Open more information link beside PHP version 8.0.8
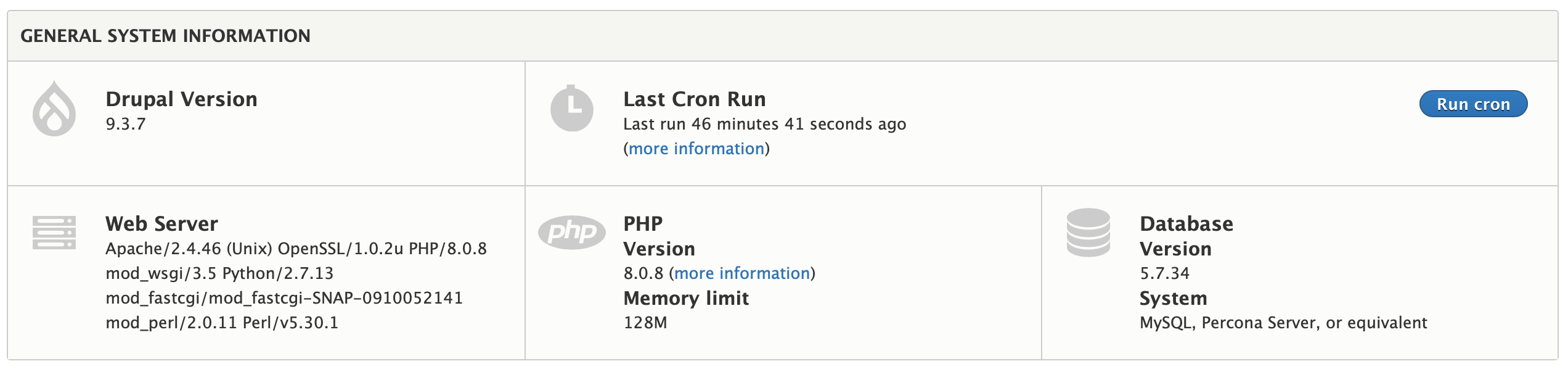The image size is (1568, 369). [x=742, y=273]
